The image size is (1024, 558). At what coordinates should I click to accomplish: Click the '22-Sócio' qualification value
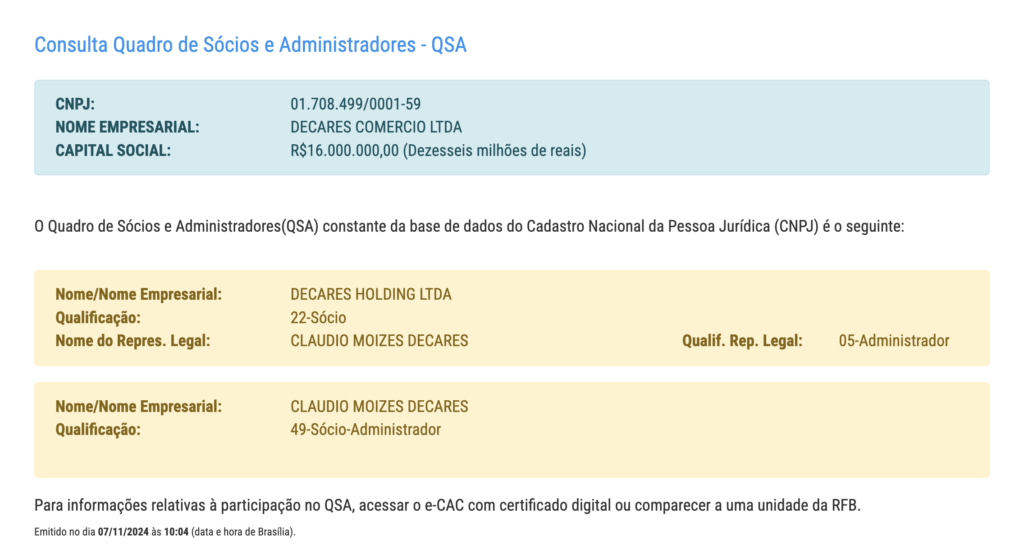point(318,318)
